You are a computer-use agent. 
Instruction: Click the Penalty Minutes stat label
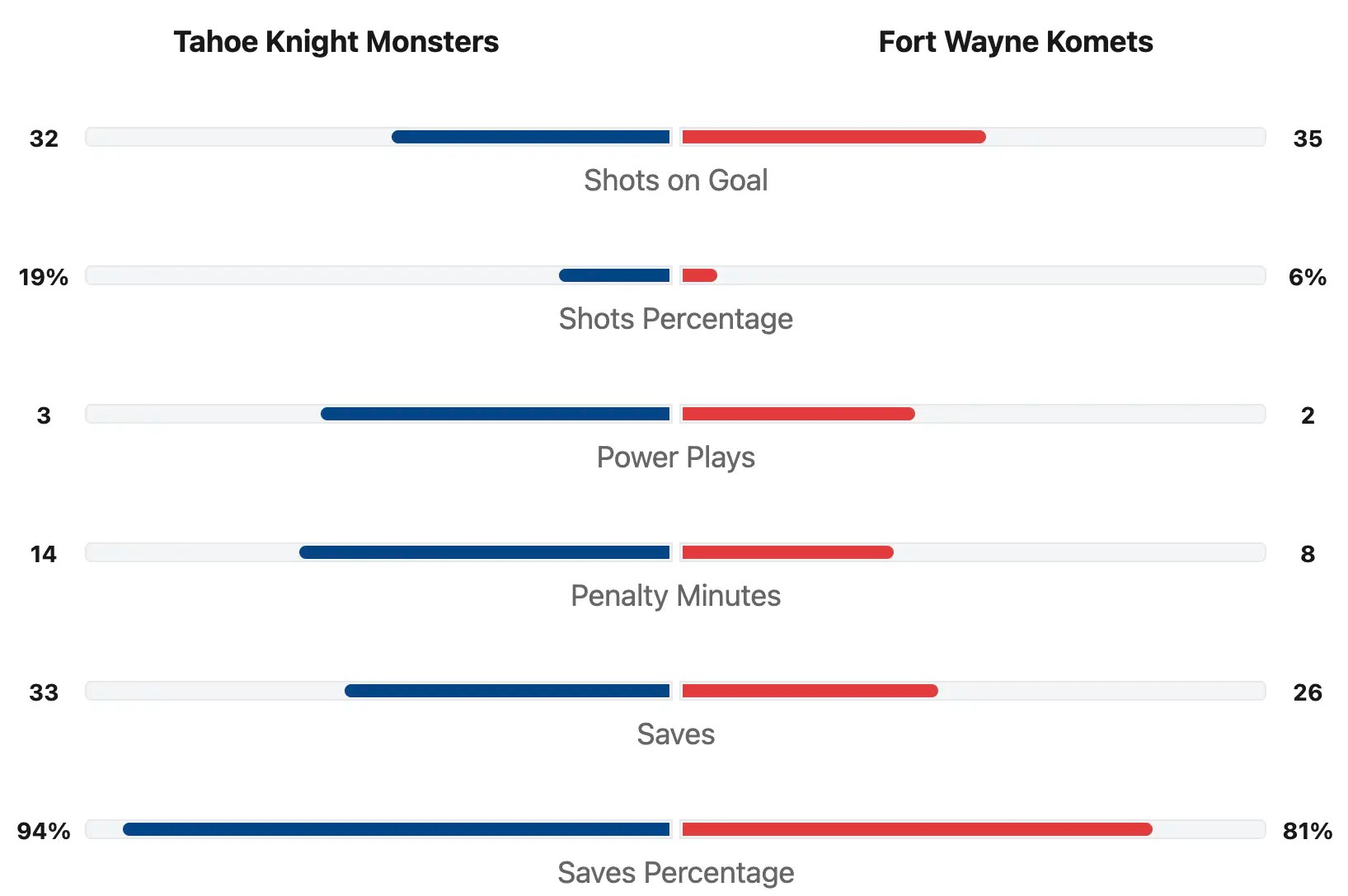675,596
